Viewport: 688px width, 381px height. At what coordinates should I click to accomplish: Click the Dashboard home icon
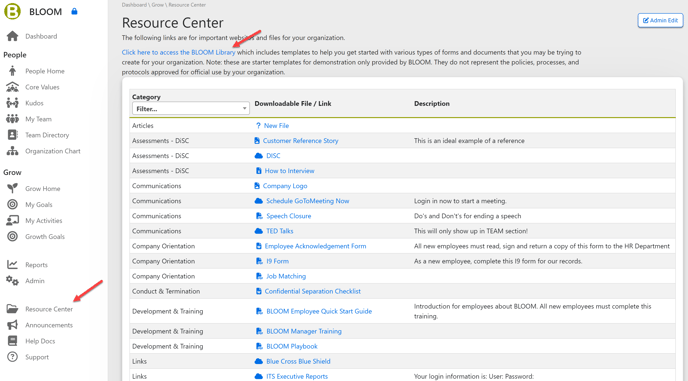click(12, 36)
